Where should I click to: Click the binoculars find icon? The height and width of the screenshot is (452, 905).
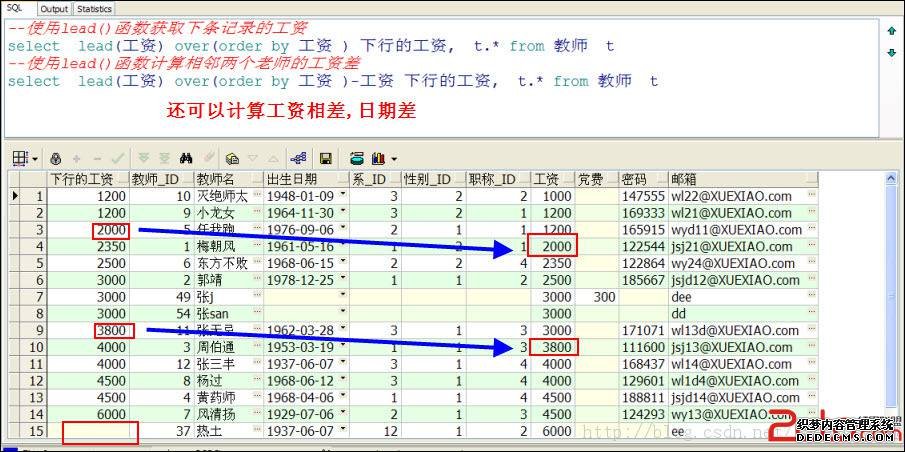click(x=185, y=158)
